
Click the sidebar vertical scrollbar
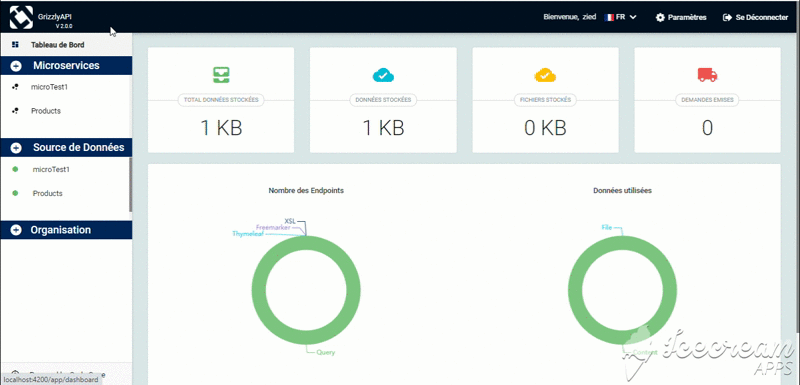(131, 185)
